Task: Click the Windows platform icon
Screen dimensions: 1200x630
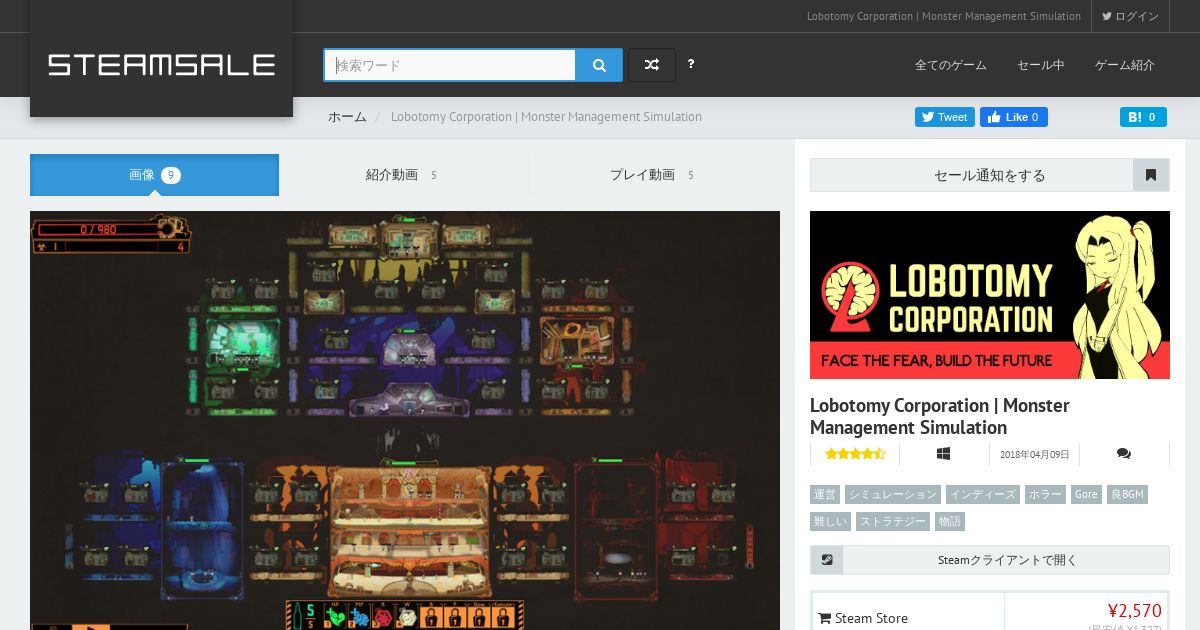Action: [x=943, y=454]
